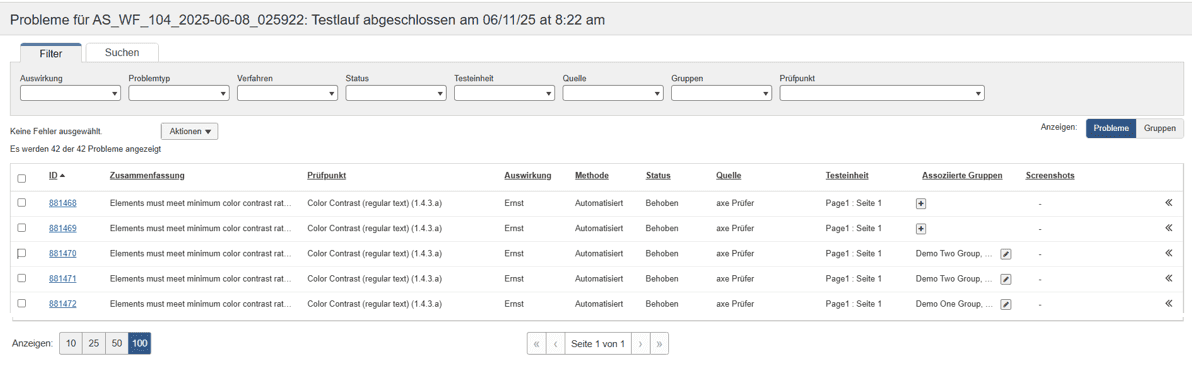1192x367 pixels.
Task: Open the Testeinheit filter dropdown
Action: tap(504, 93)
